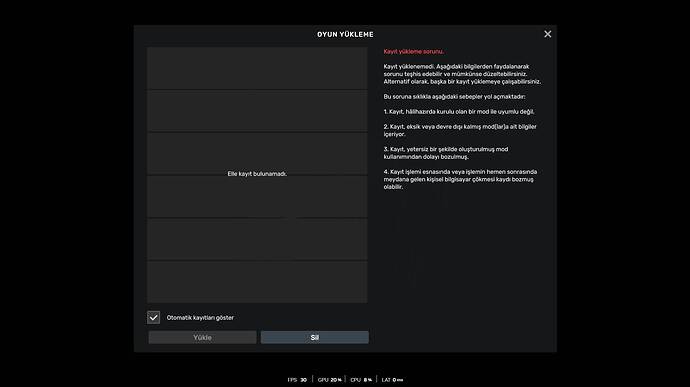Click the Sil button to delete the save
This screenshot has width=690, height=387.
click(315, 337)
